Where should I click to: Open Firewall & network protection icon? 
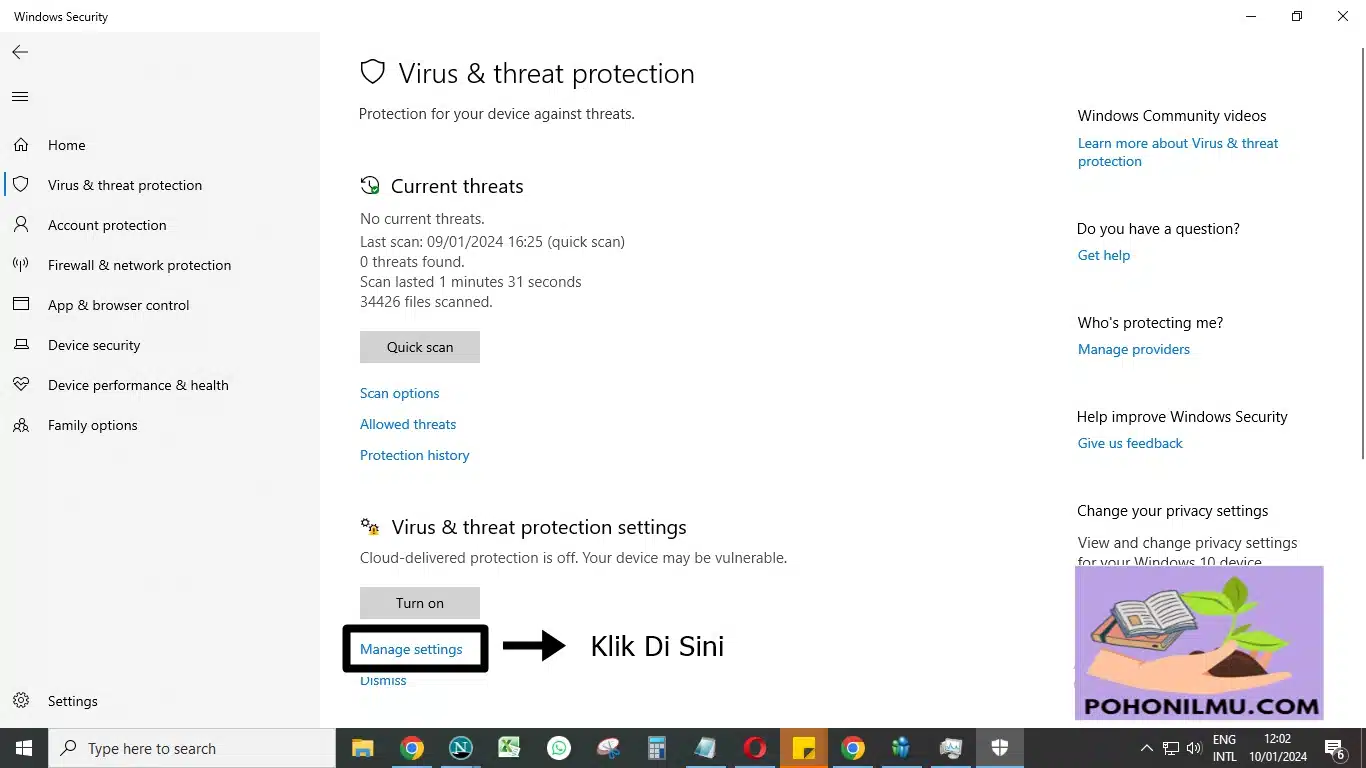(21, 265)
